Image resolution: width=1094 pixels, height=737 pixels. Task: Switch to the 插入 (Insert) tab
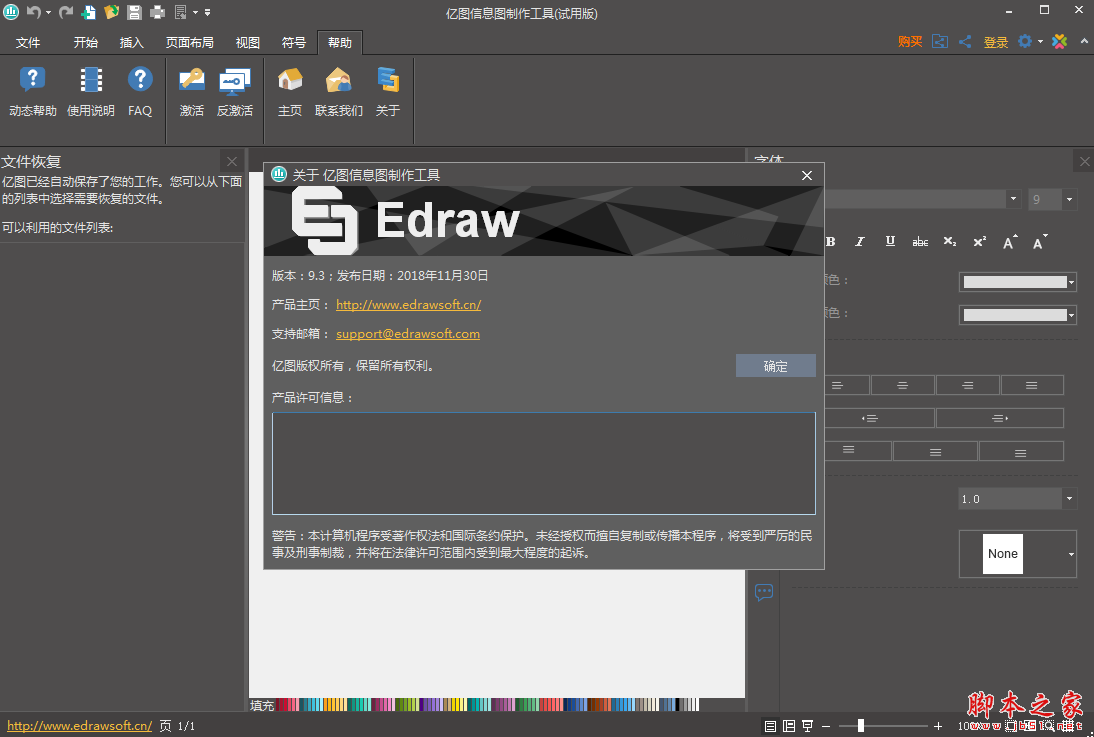(132, 43)
